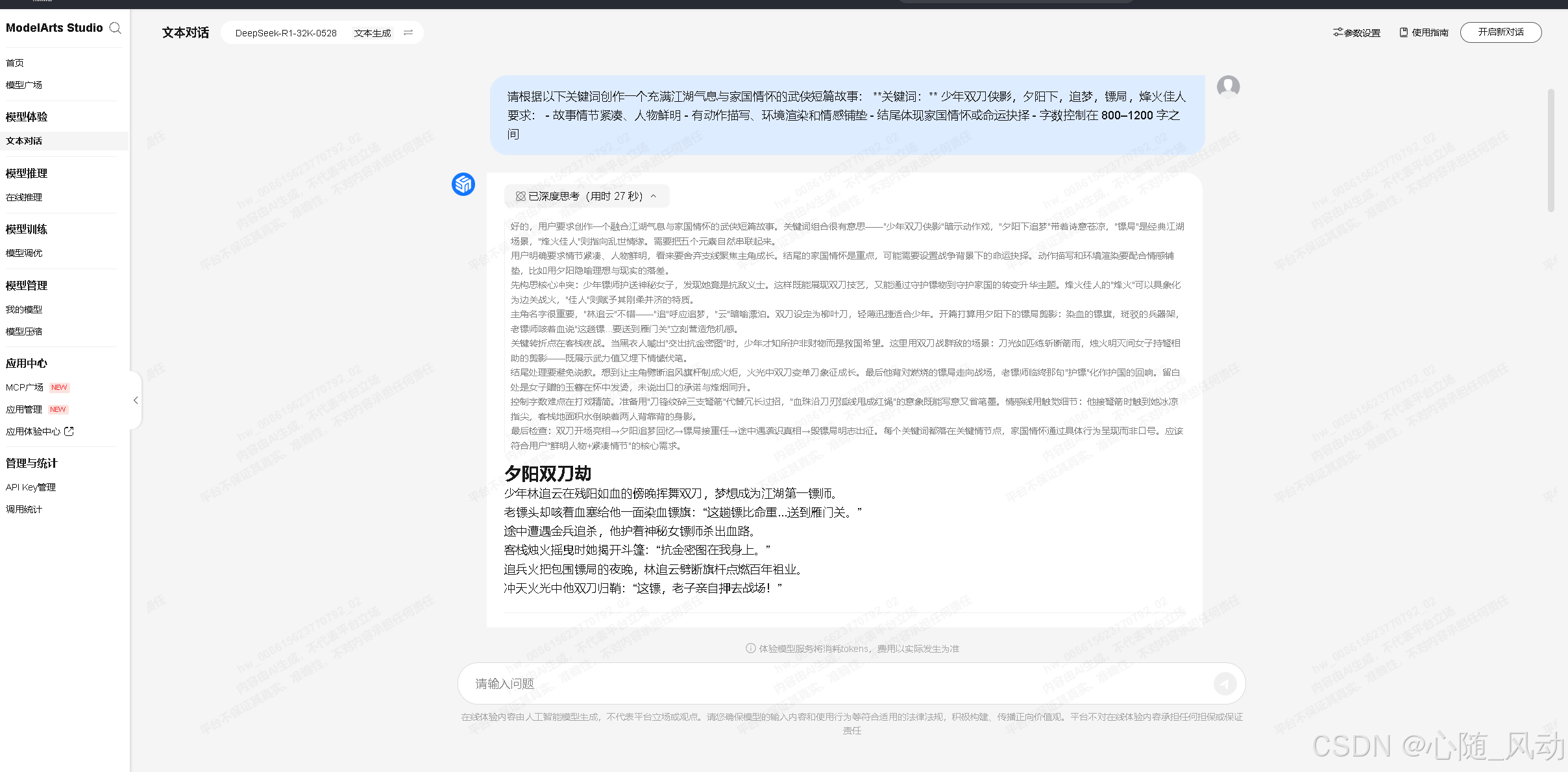The image size is (1568, 772).
Task: Click the search icon beside ModelArts Studio
Action: coord(116,28)
